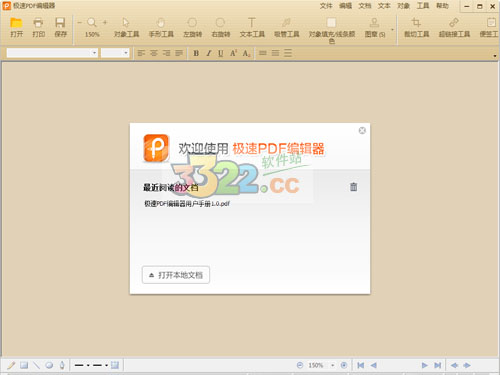Click the 打开本地文档 button

point(176,275)
